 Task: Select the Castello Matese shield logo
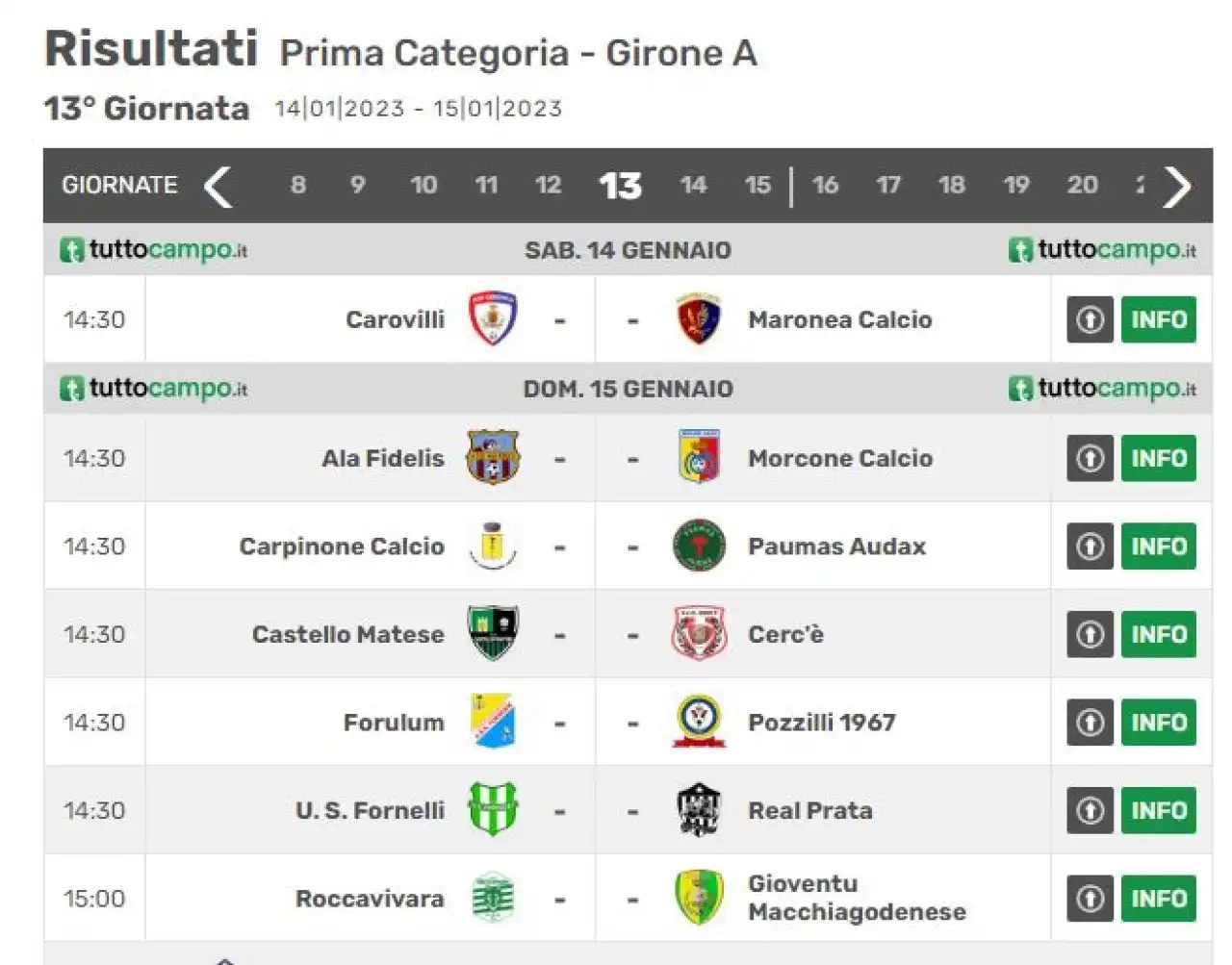[492, 633]
